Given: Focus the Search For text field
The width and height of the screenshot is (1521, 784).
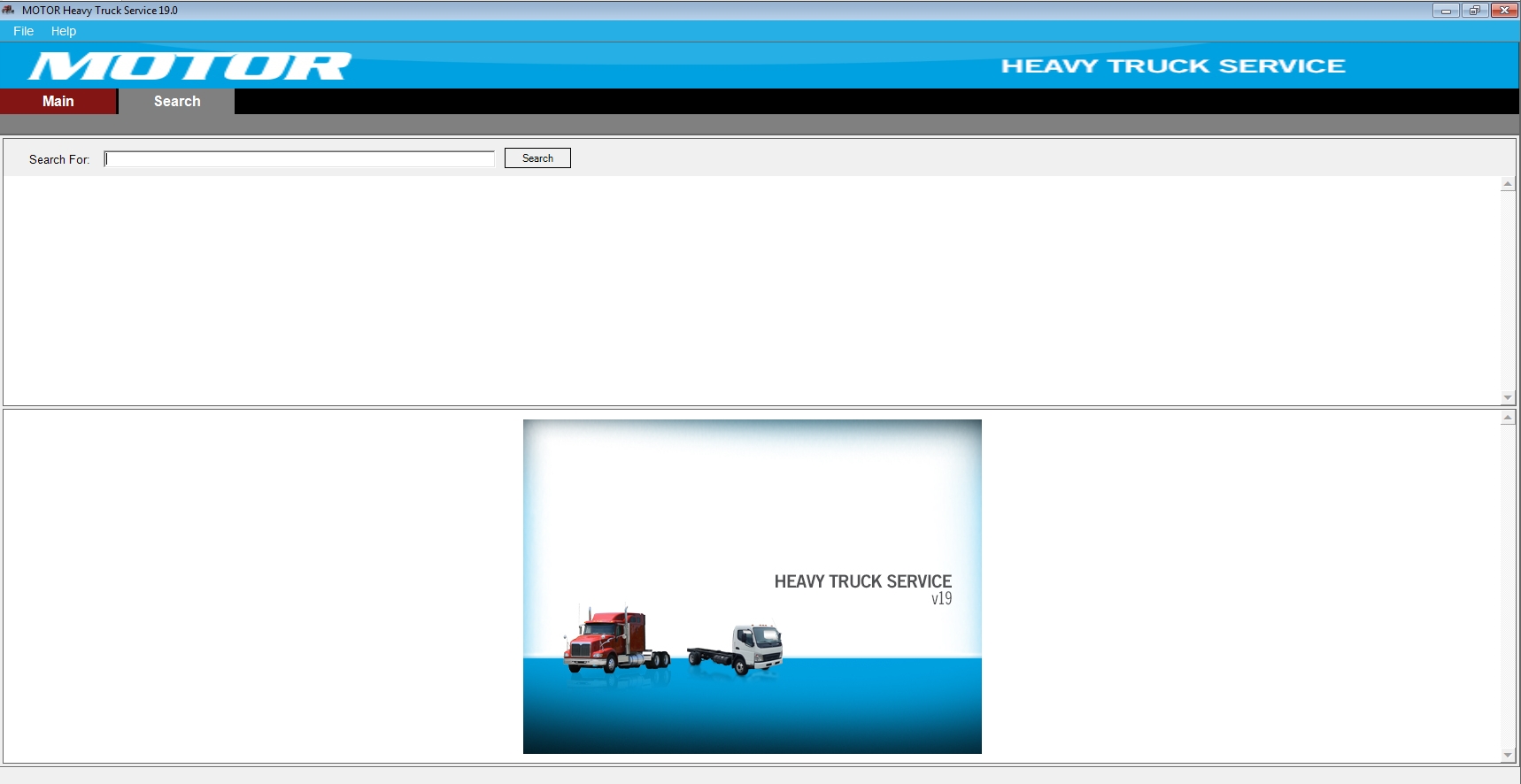Looking at the screenshot, I should (x=299, y=159).
